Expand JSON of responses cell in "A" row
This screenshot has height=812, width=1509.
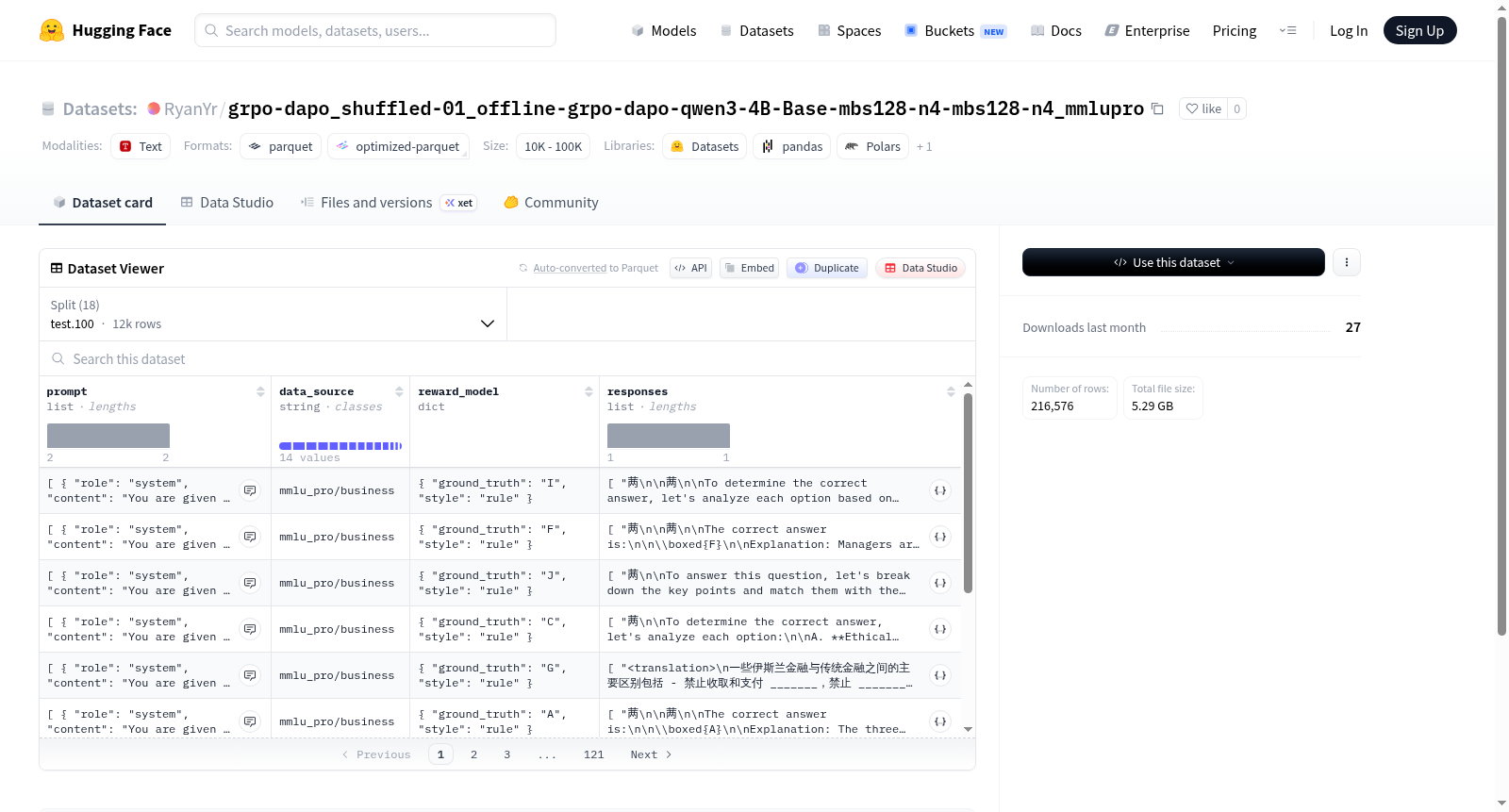[940, 721]
